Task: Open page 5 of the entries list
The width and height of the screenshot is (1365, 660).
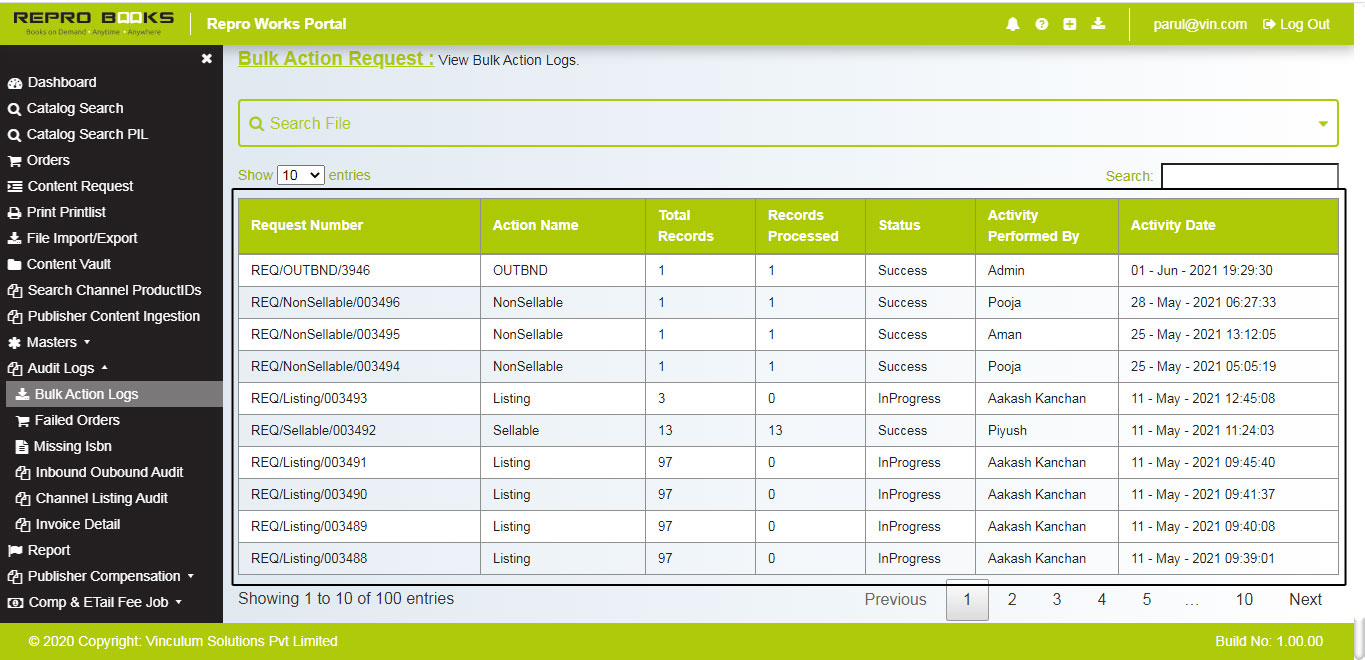Action: (1146, 599)
